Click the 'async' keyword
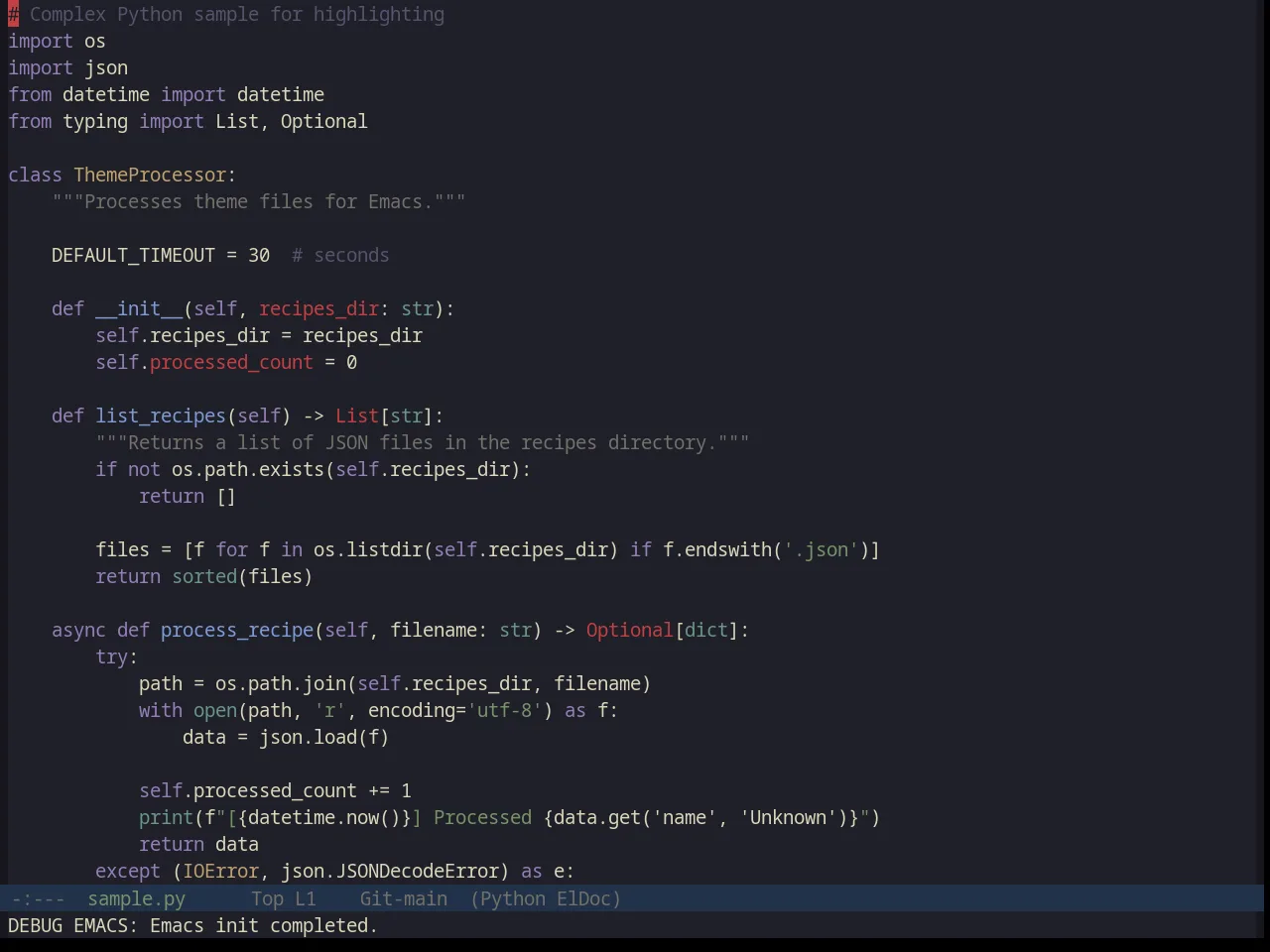 [x=78, y=630]
